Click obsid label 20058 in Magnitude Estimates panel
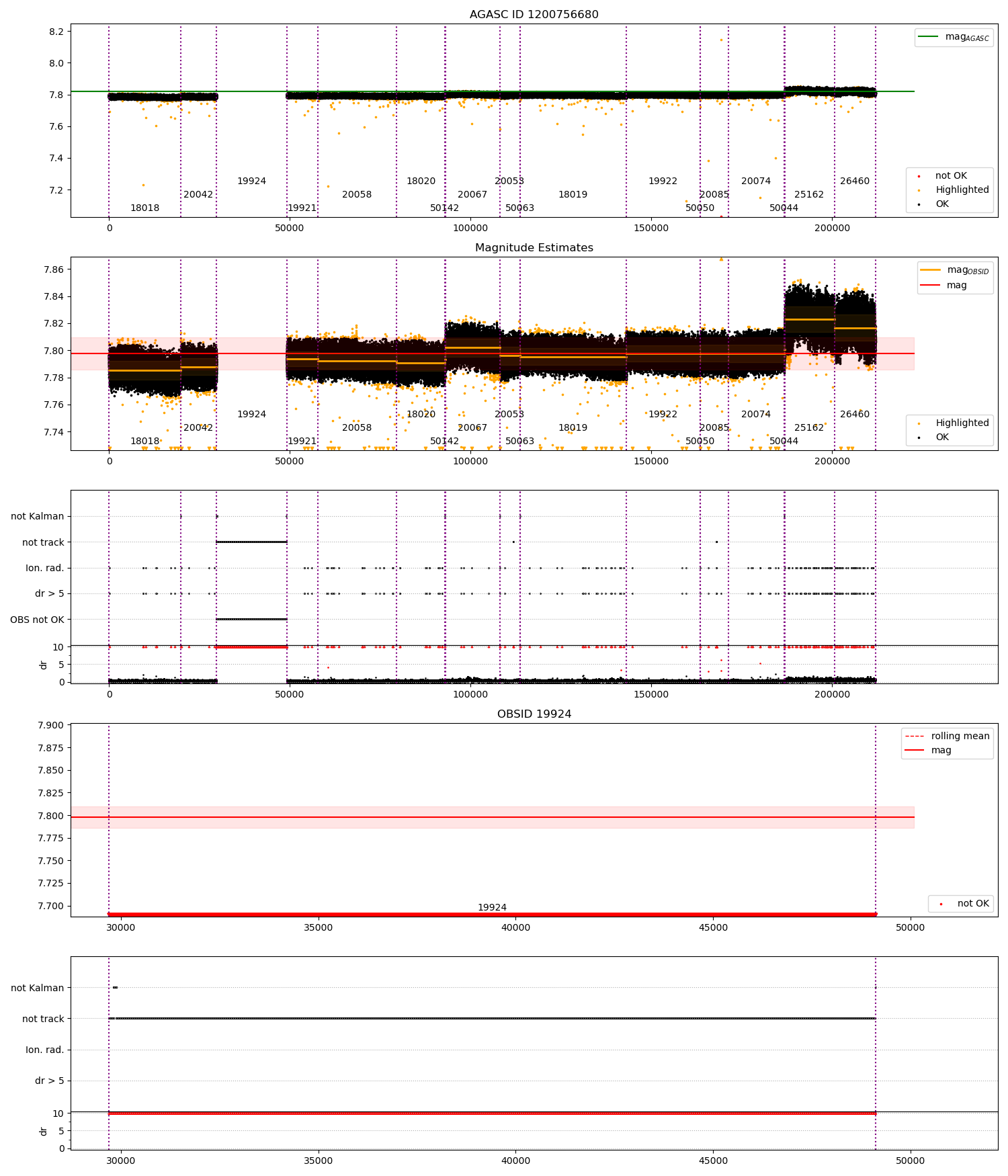Viewport: 1008px width, 1176px height. pos(357,428)
